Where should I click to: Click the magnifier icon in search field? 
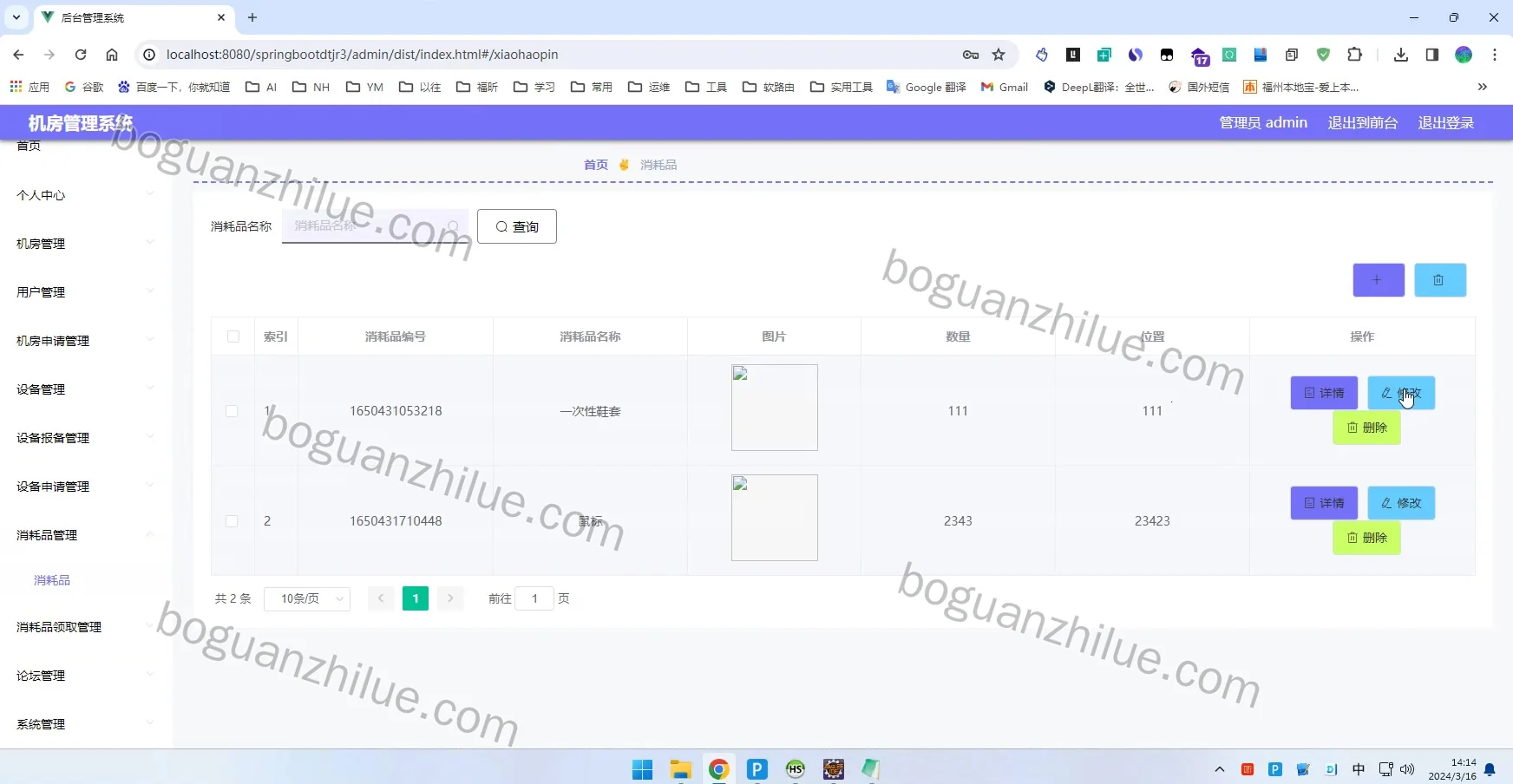pyautogui.click(x=453, y=226)
